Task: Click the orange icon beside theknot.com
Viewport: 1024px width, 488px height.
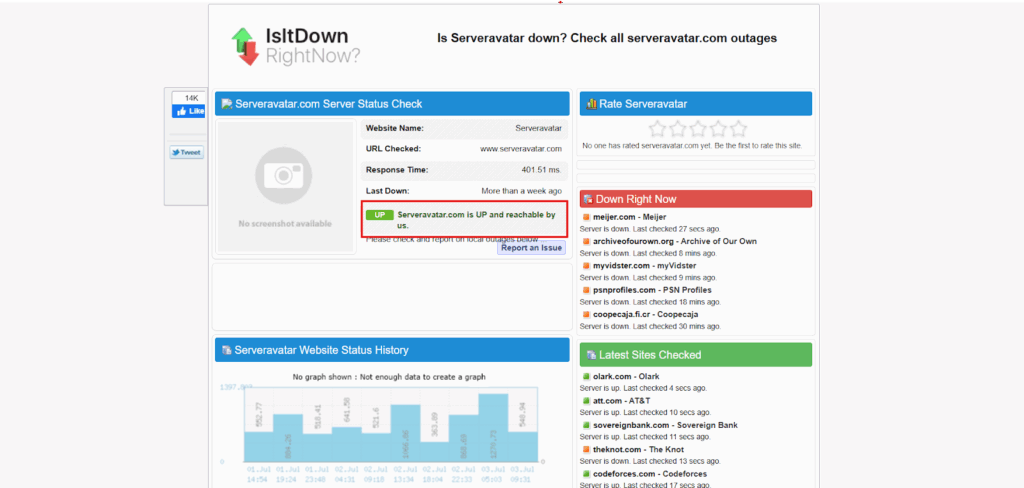Action: pyautogui.click(x=586, y=449)
